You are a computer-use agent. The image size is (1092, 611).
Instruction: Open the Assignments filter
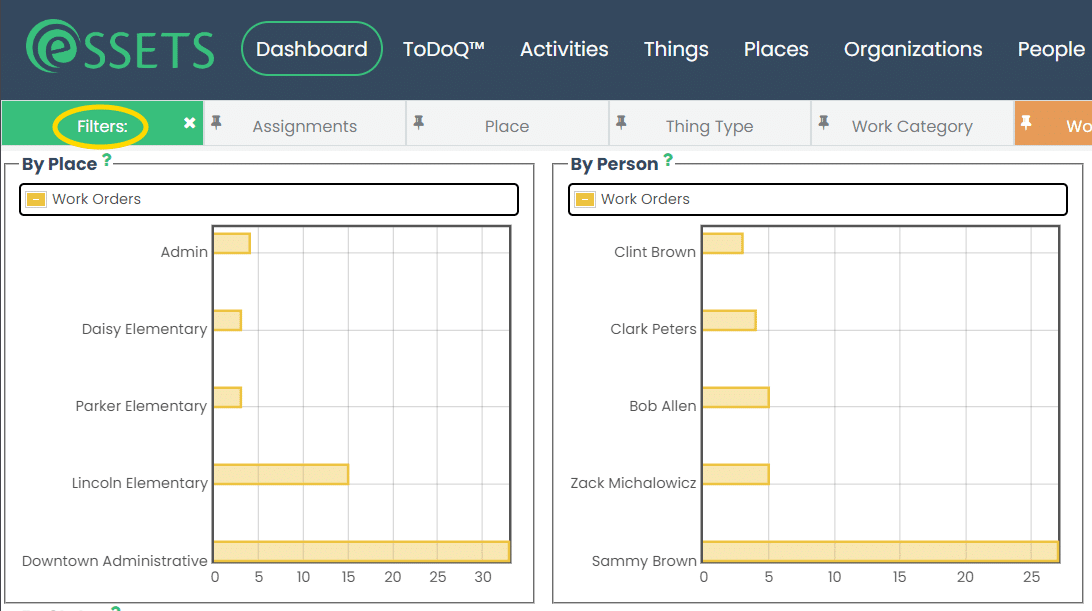pyautogui.click(x=304, y=126)
